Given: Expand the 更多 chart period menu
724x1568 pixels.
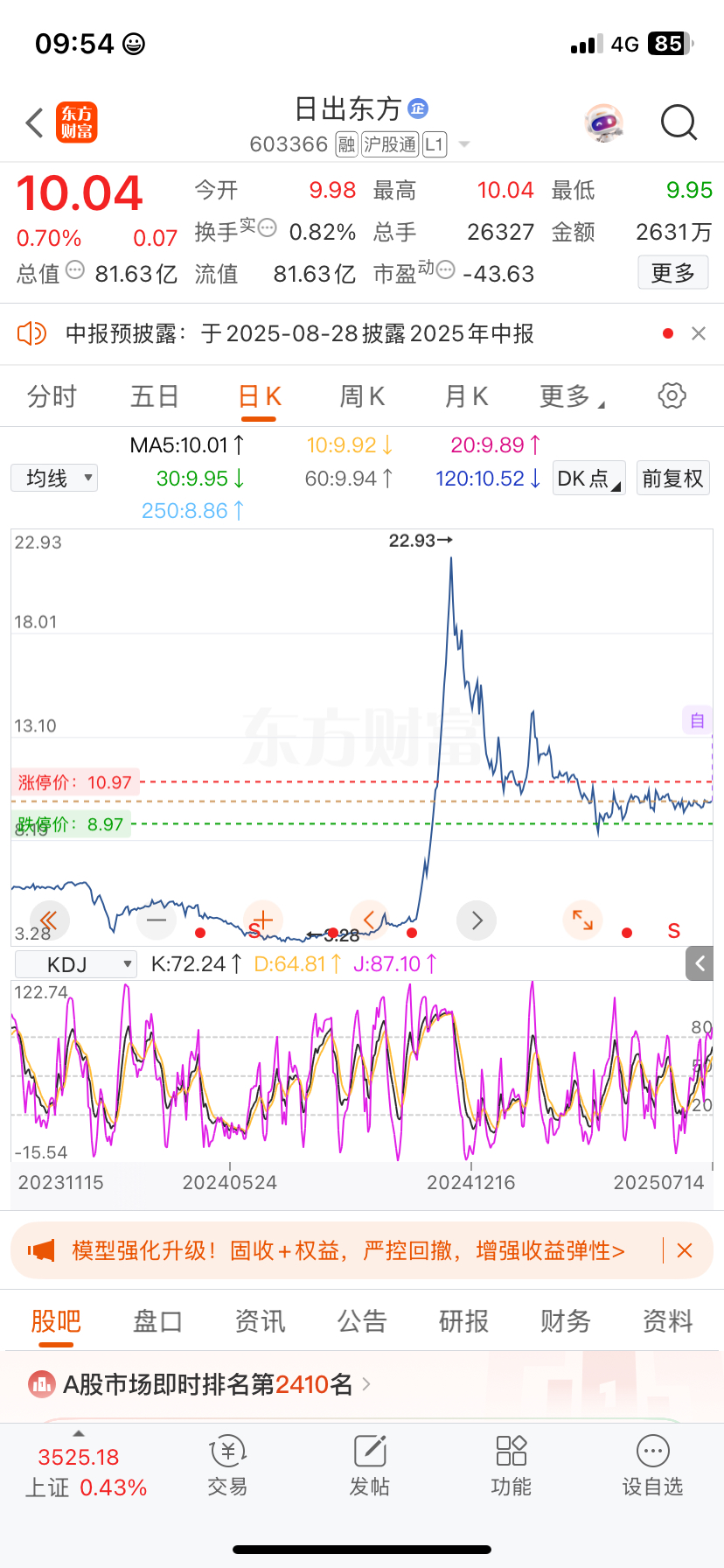Looking at the screenshot, I should pos(572,396).
